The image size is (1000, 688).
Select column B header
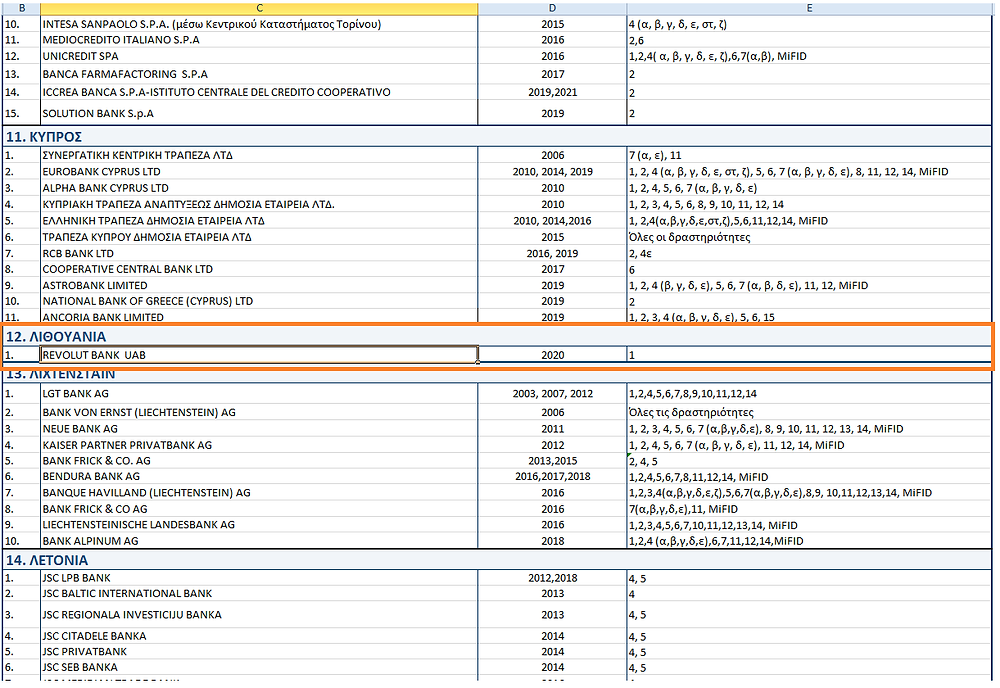coord(22,8)
